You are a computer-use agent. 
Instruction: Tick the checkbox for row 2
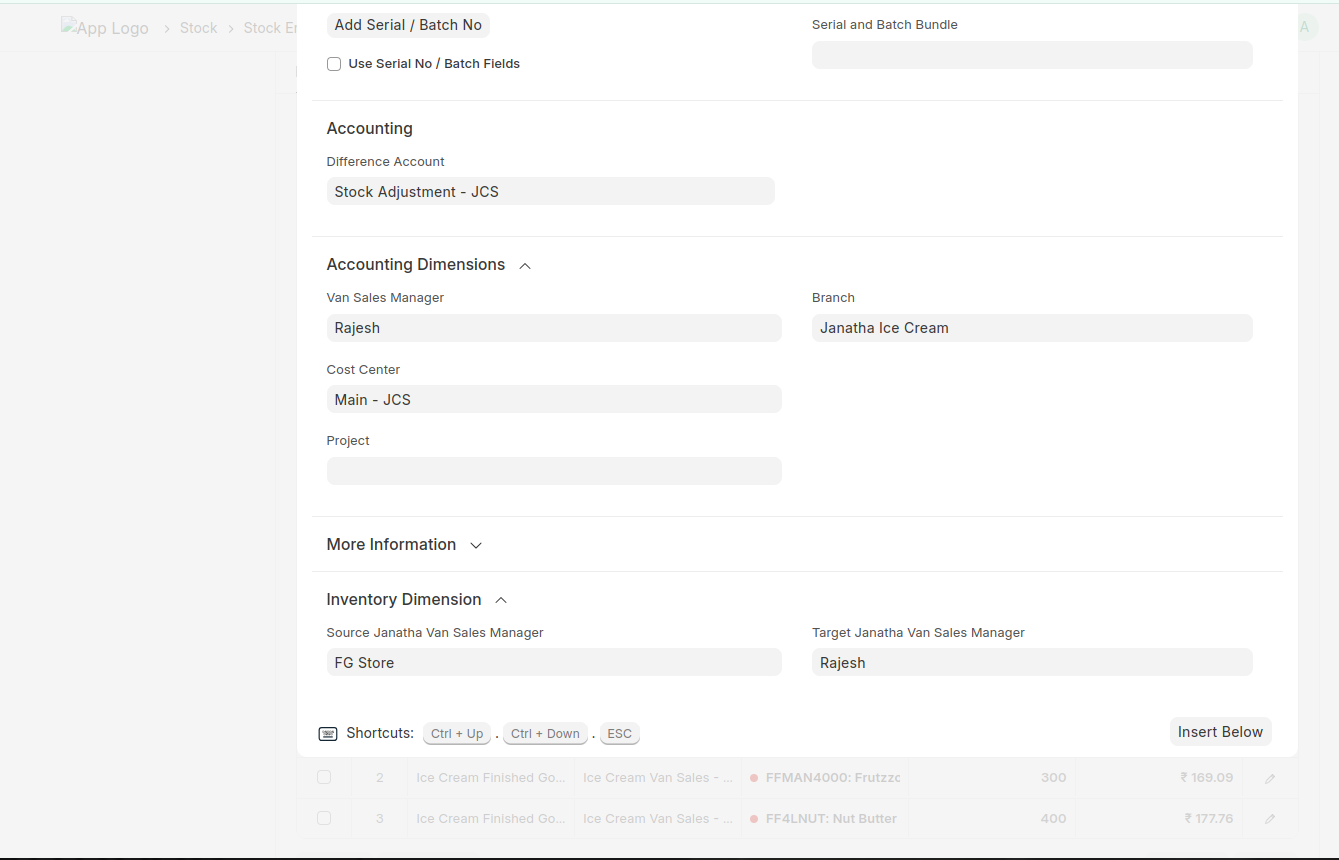click(324, 777)
